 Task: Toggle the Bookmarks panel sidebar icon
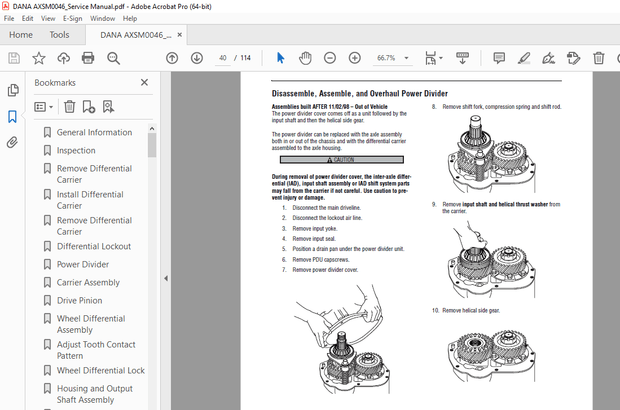coord(13,117)
